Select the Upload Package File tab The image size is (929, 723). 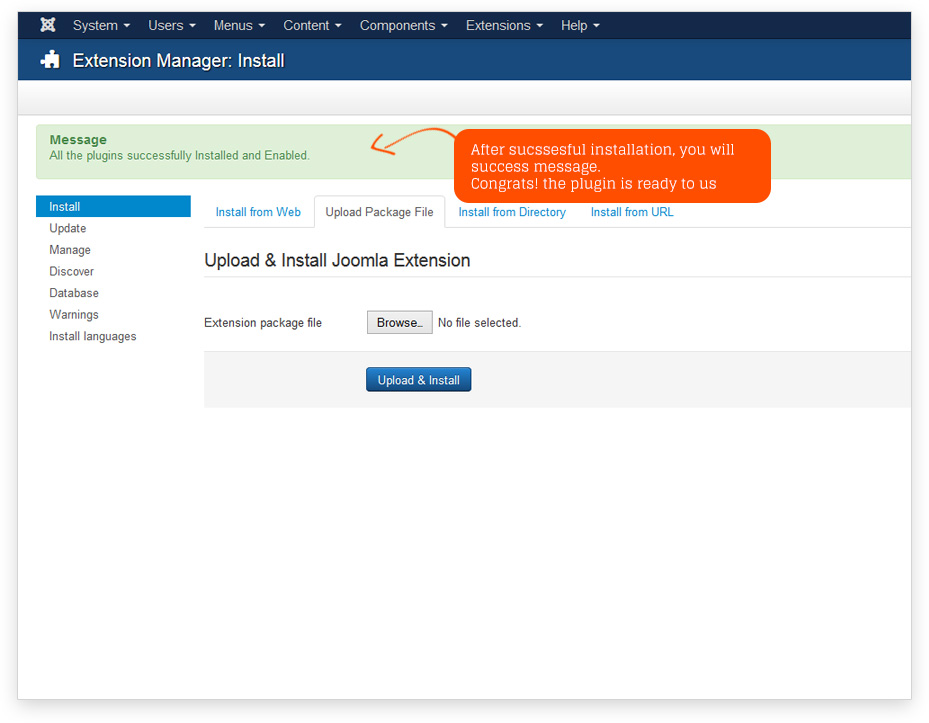point(379,212)
